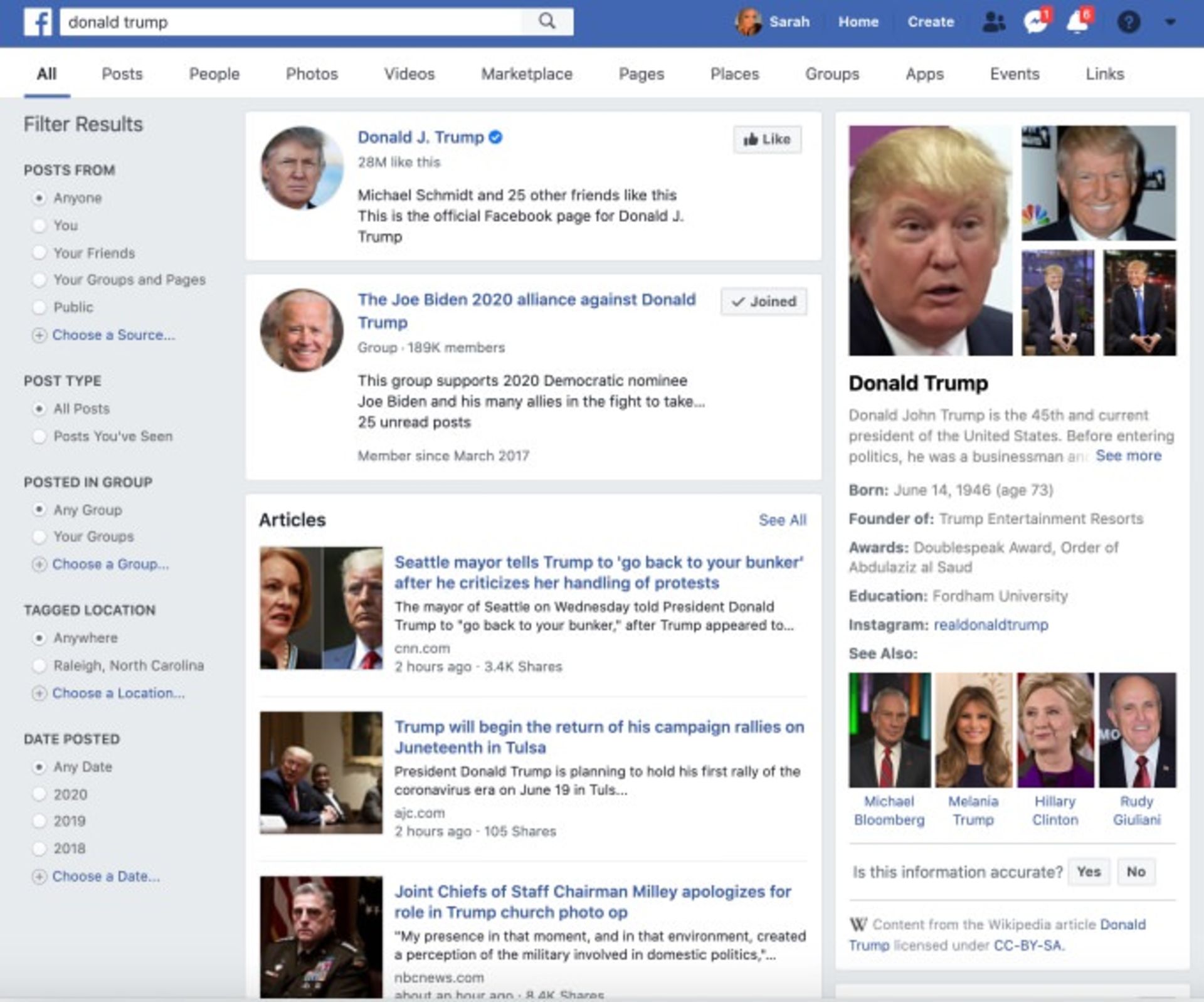Select Posts You've Seen filter
Image resolution: width=1204 pixels, height=1002 pixels.
(40, 436)
